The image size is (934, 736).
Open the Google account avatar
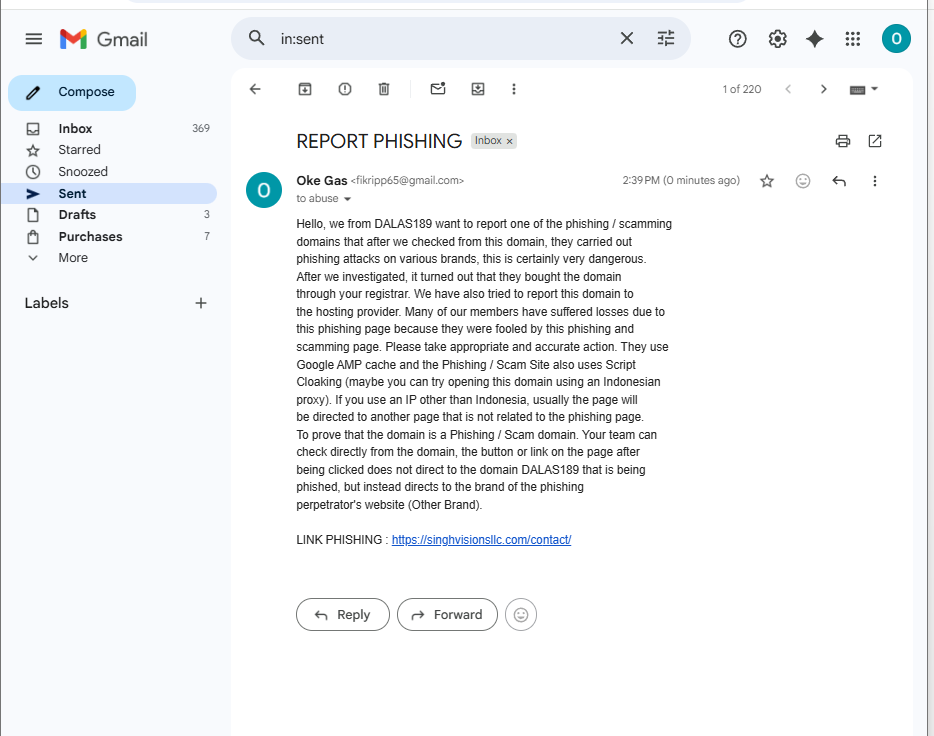[896, 39]
